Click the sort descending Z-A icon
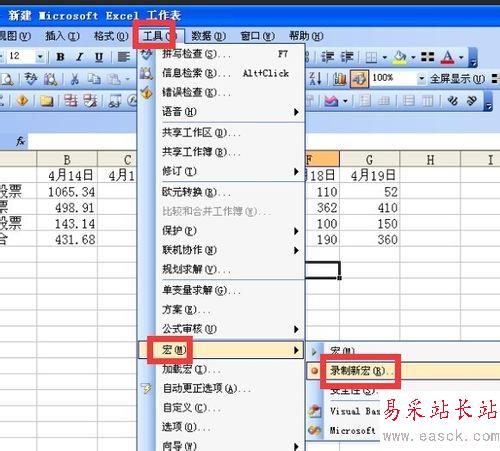Screen dimensions: 500x451 315,79
